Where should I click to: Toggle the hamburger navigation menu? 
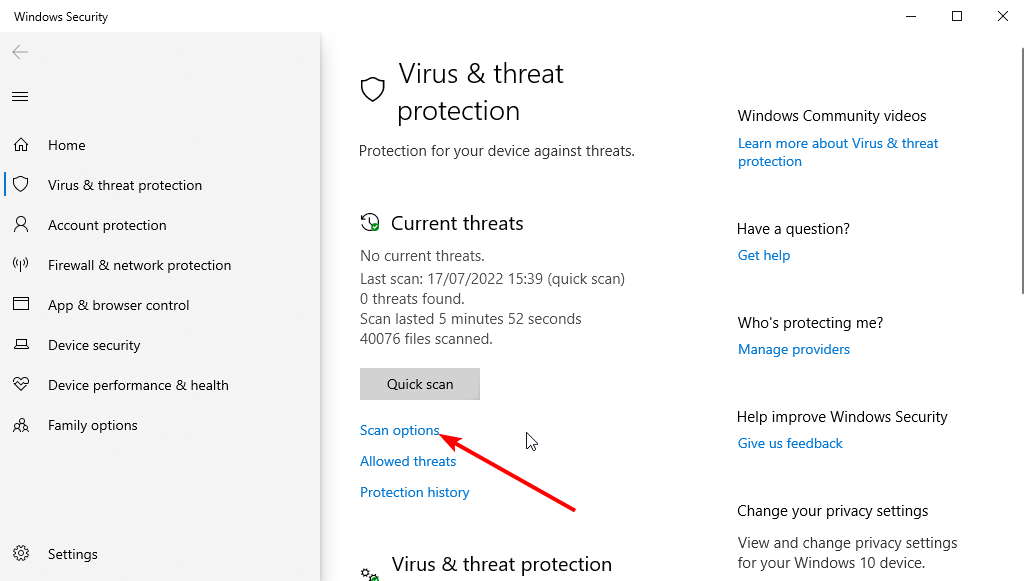tap(20, 97)
